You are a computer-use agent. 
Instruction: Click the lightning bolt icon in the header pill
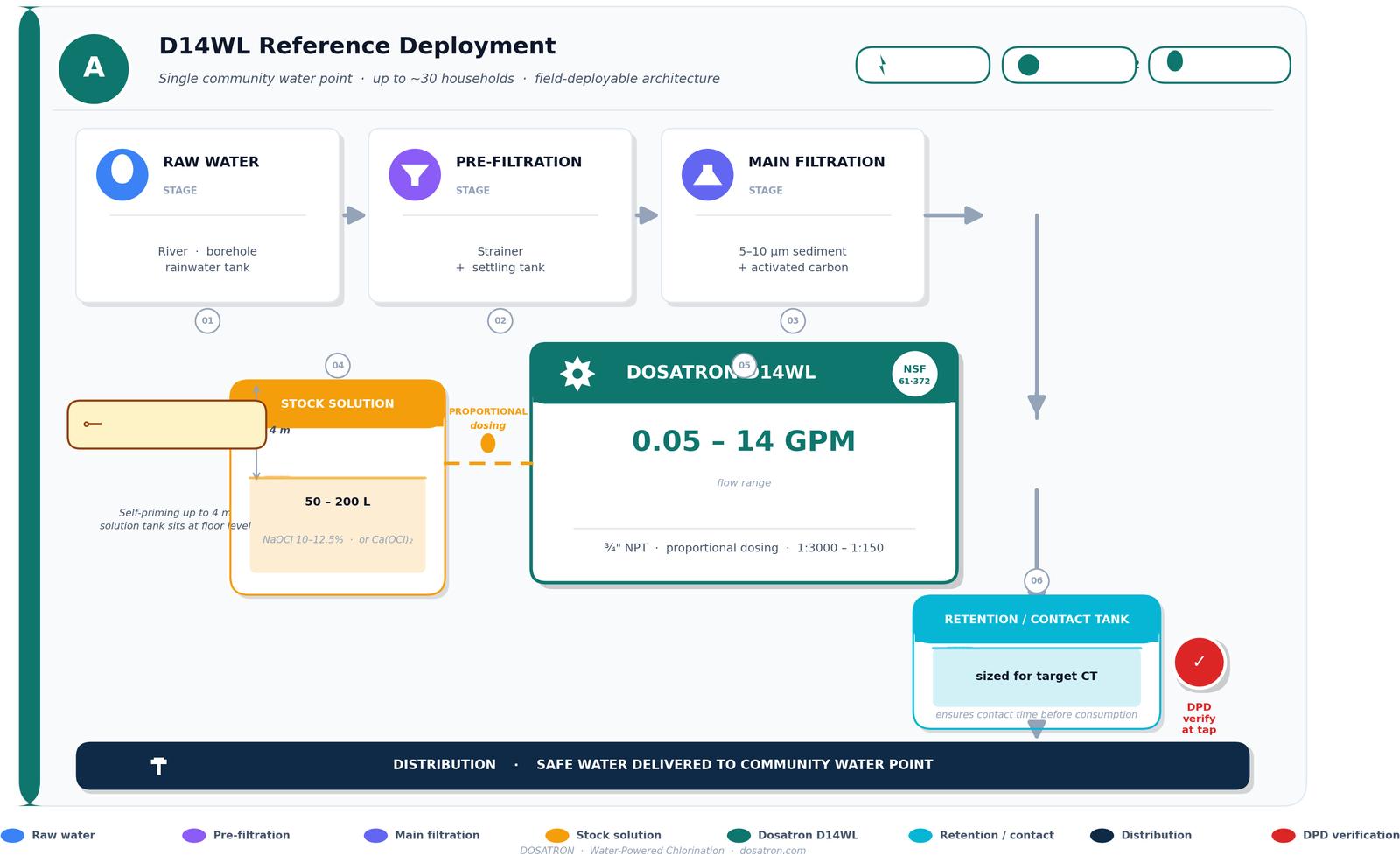pos(882,65)
